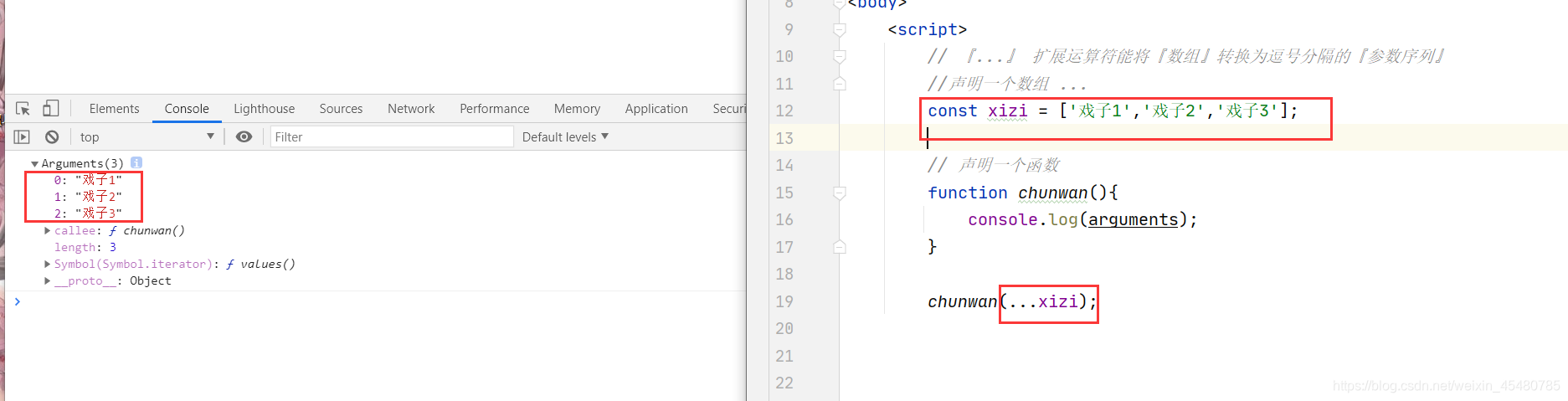
Task: Click the 0: "戏子1" entry
Action: click(88, 180)
